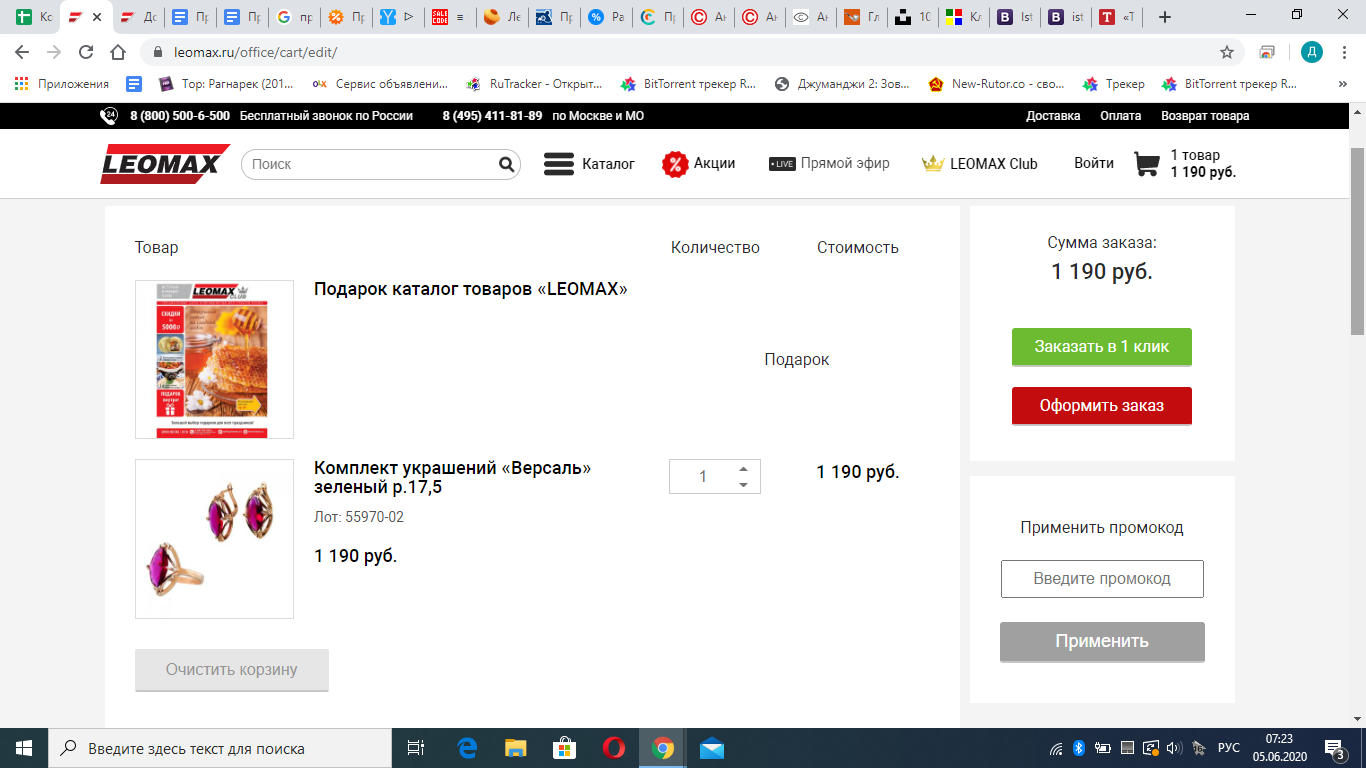
Task: Open the New-Rutor.co bookmark
Action: (x=997, y=84)
